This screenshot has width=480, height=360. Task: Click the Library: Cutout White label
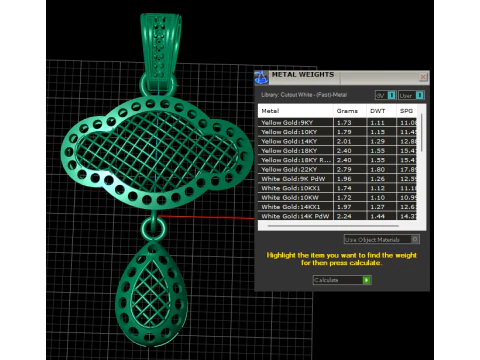(x=304, y=95)
